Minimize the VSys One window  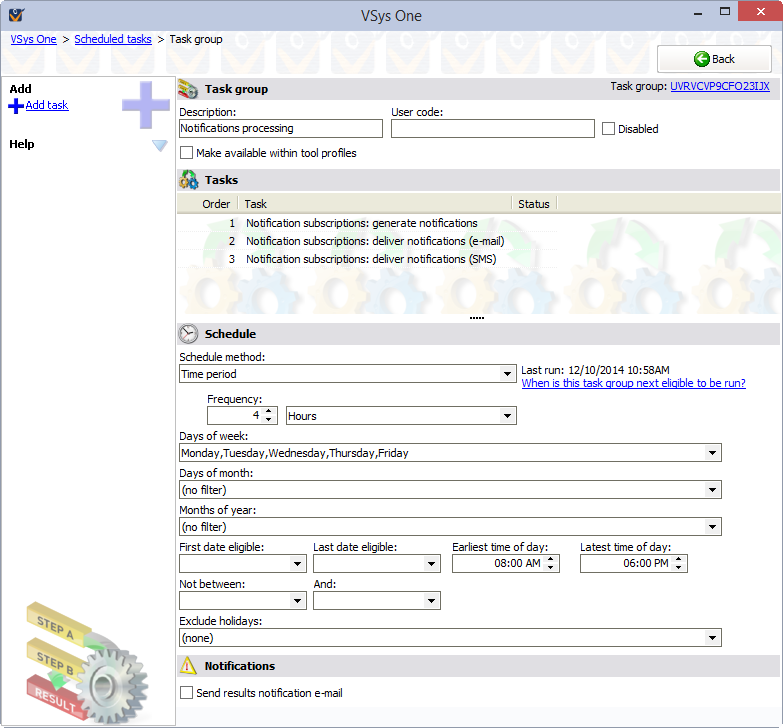(x=698, y=12)
